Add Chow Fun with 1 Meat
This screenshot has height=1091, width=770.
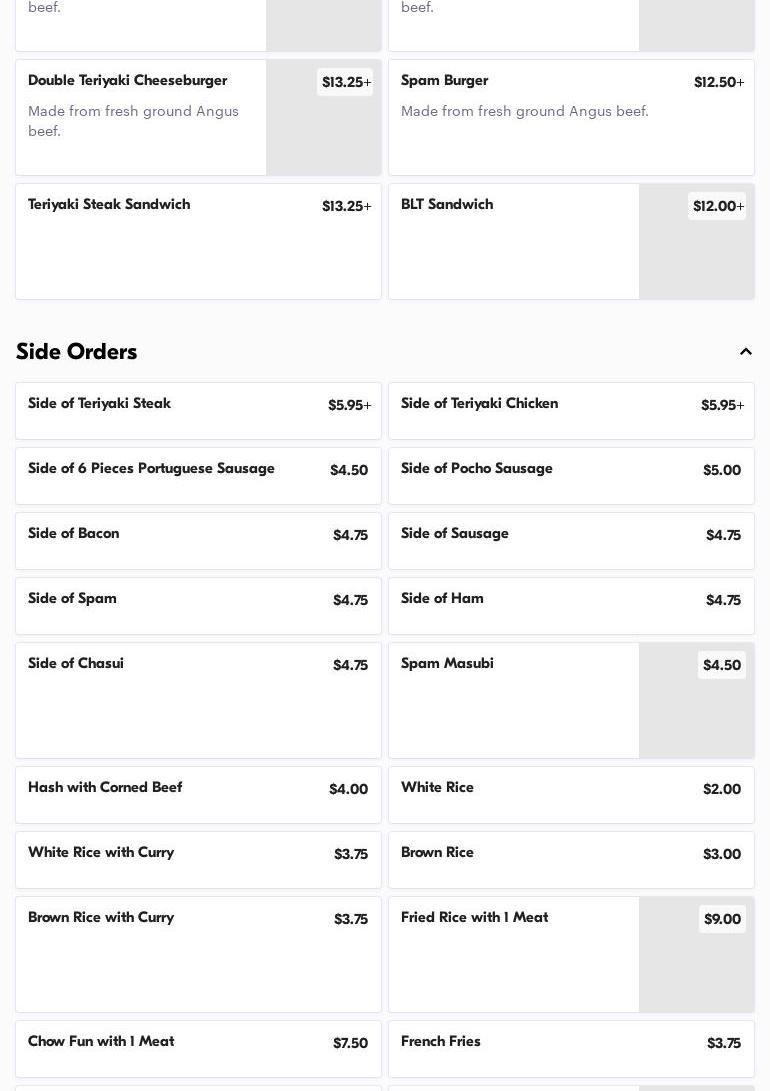[198, 1048]
